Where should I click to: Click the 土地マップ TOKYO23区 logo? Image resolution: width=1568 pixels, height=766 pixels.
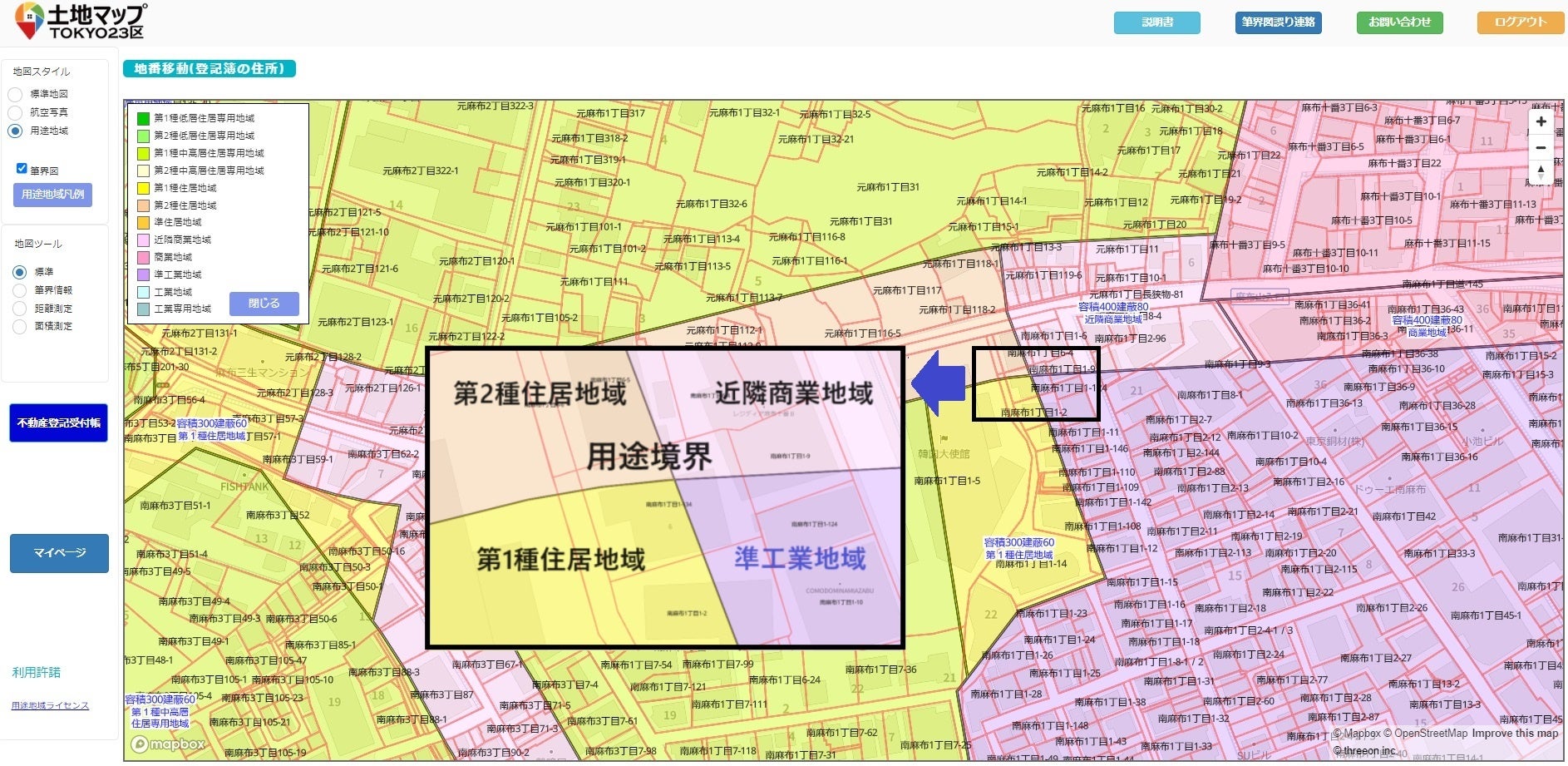click(81, 21)
